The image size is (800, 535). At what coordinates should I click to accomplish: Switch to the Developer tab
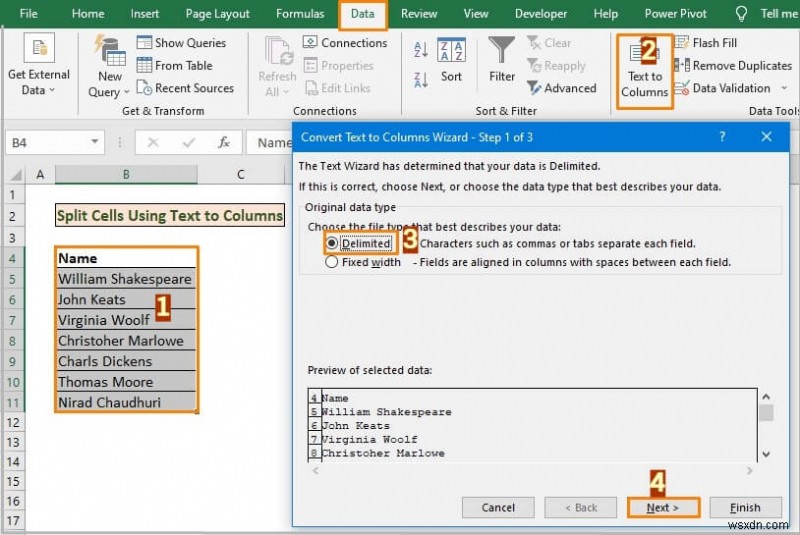pos(541,14)
